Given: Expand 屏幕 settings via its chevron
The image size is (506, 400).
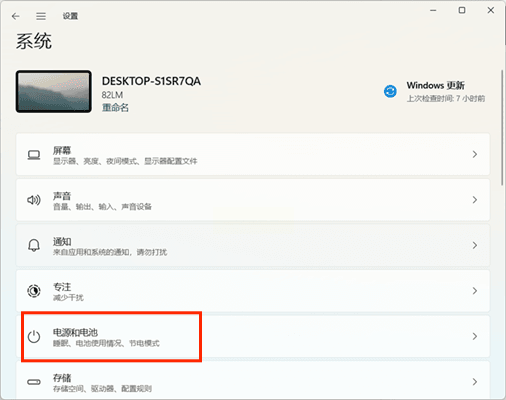Looking at the screenshot, I should 475,154.
